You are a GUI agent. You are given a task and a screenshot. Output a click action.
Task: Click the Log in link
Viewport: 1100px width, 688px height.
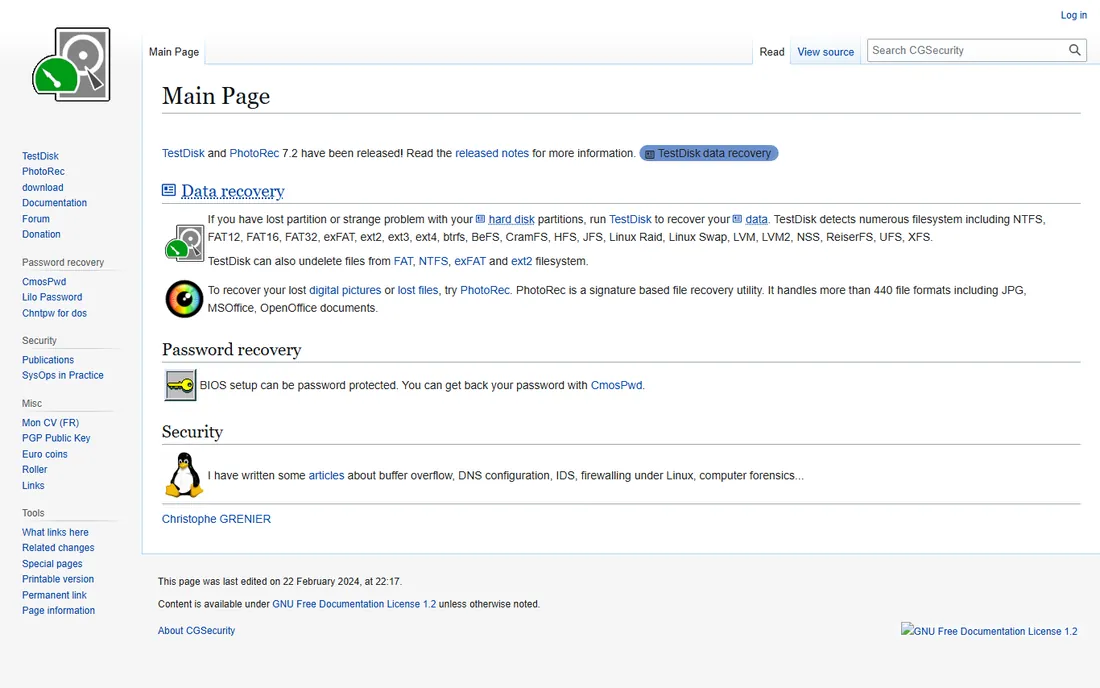(1074, 15)
